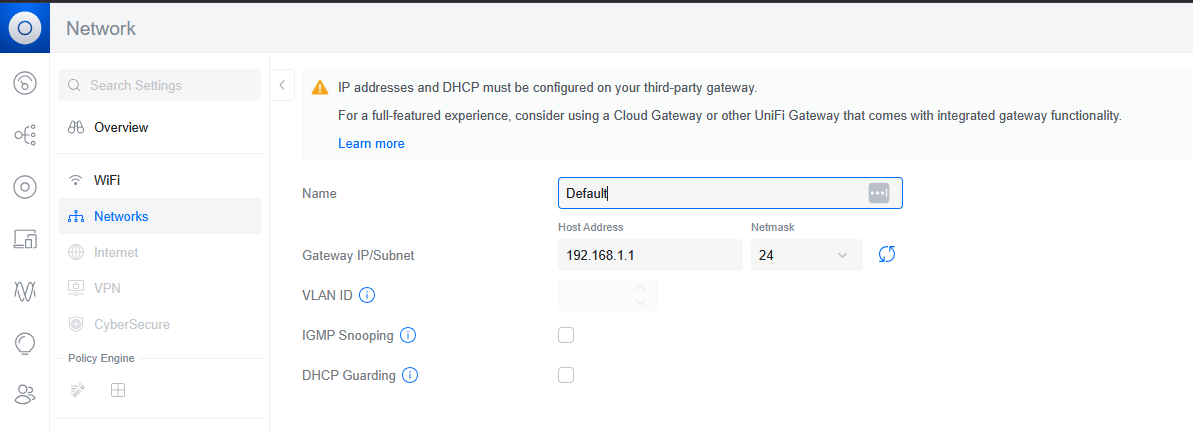Enable the IGMP Snooping checkbox
1193x432 pixels.
click(566, 335)
